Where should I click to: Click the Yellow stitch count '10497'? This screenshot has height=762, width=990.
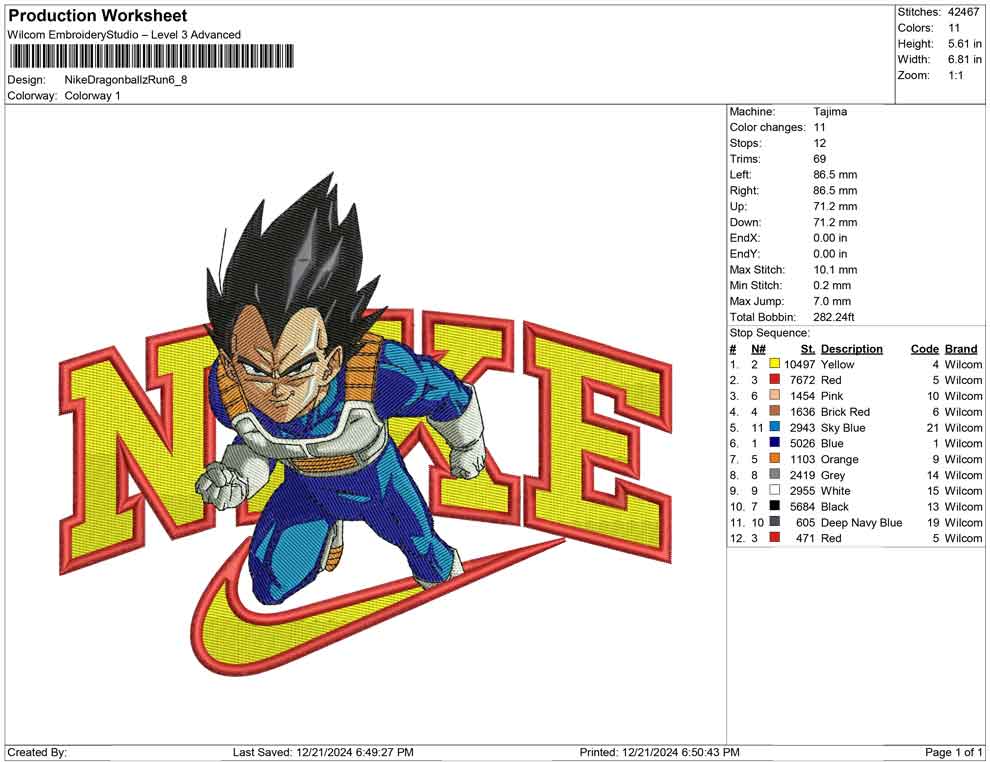(x=799, y=364)
